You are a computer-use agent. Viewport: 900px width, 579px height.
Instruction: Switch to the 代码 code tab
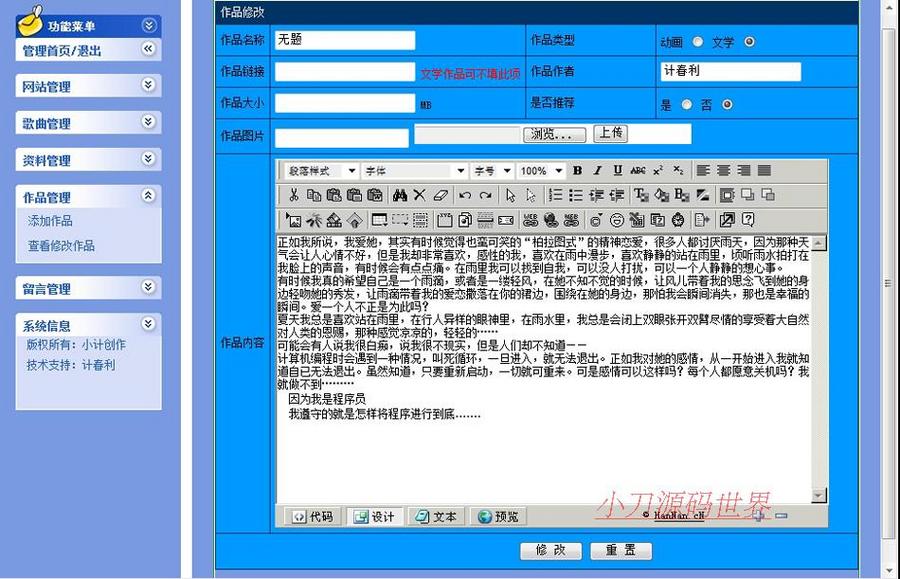(x=311, y=518)
